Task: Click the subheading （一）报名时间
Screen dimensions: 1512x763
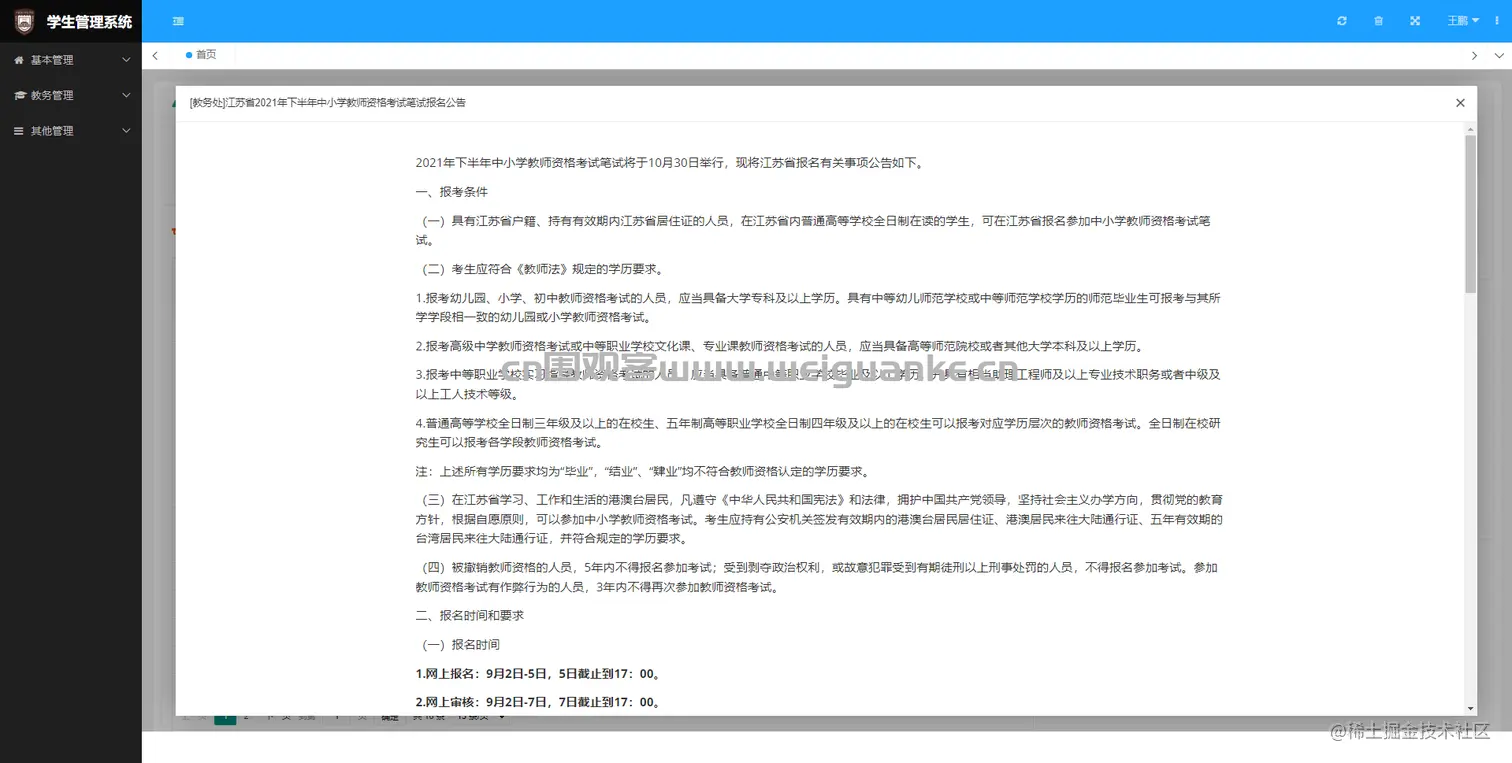Action: tap(458, 645)
